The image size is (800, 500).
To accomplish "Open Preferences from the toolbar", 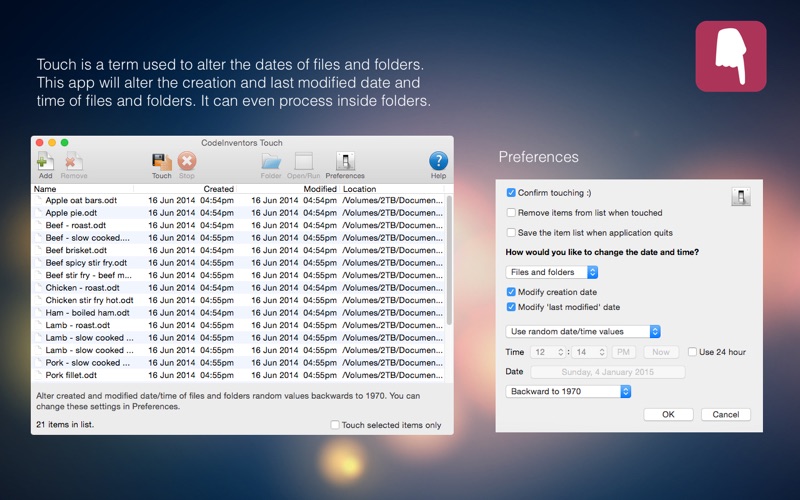I will [345, 161].
